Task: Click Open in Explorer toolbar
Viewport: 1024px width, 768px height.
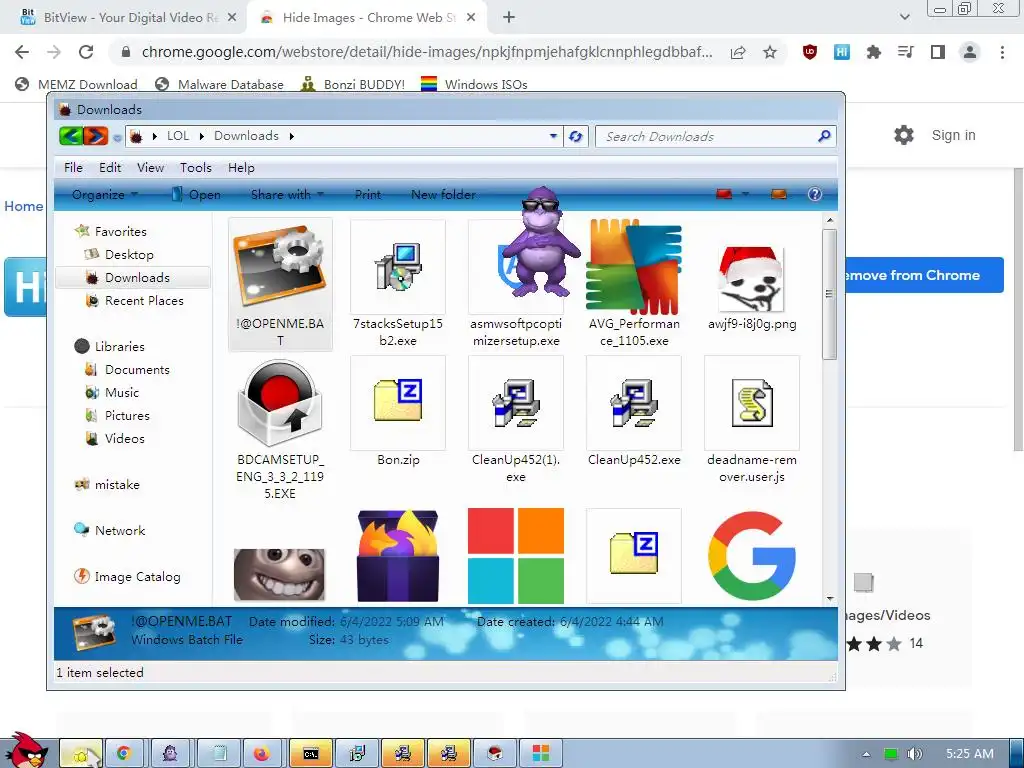Action: (196, 194)
